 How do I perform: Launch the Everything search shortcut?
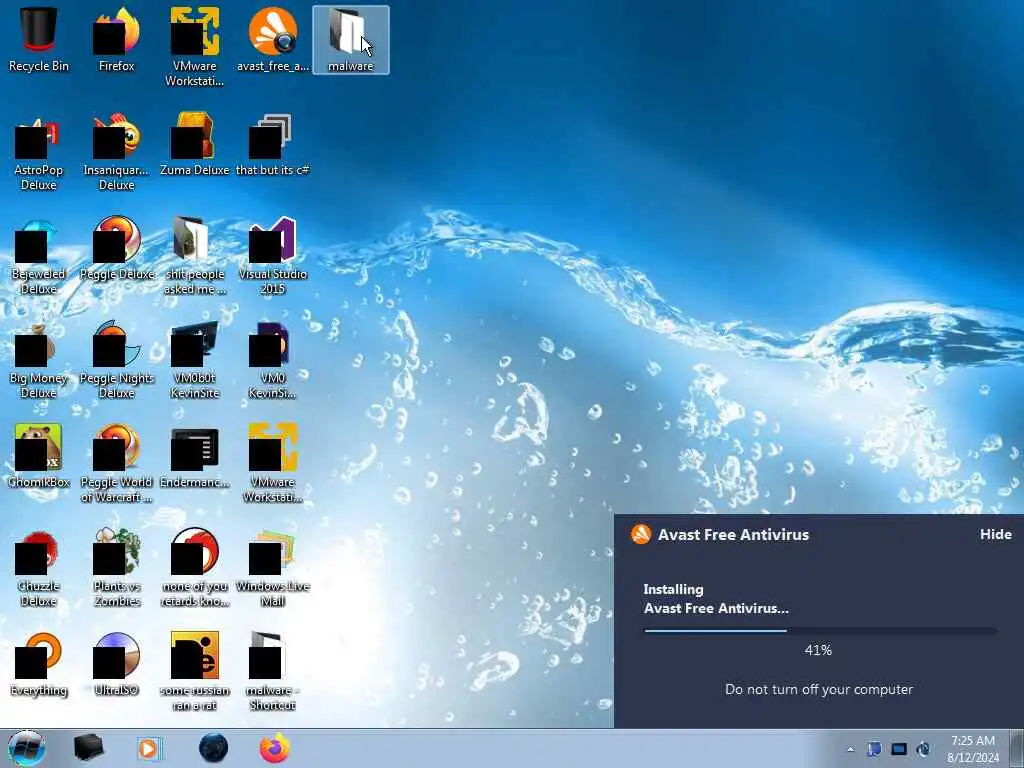(x=39, y=664)
